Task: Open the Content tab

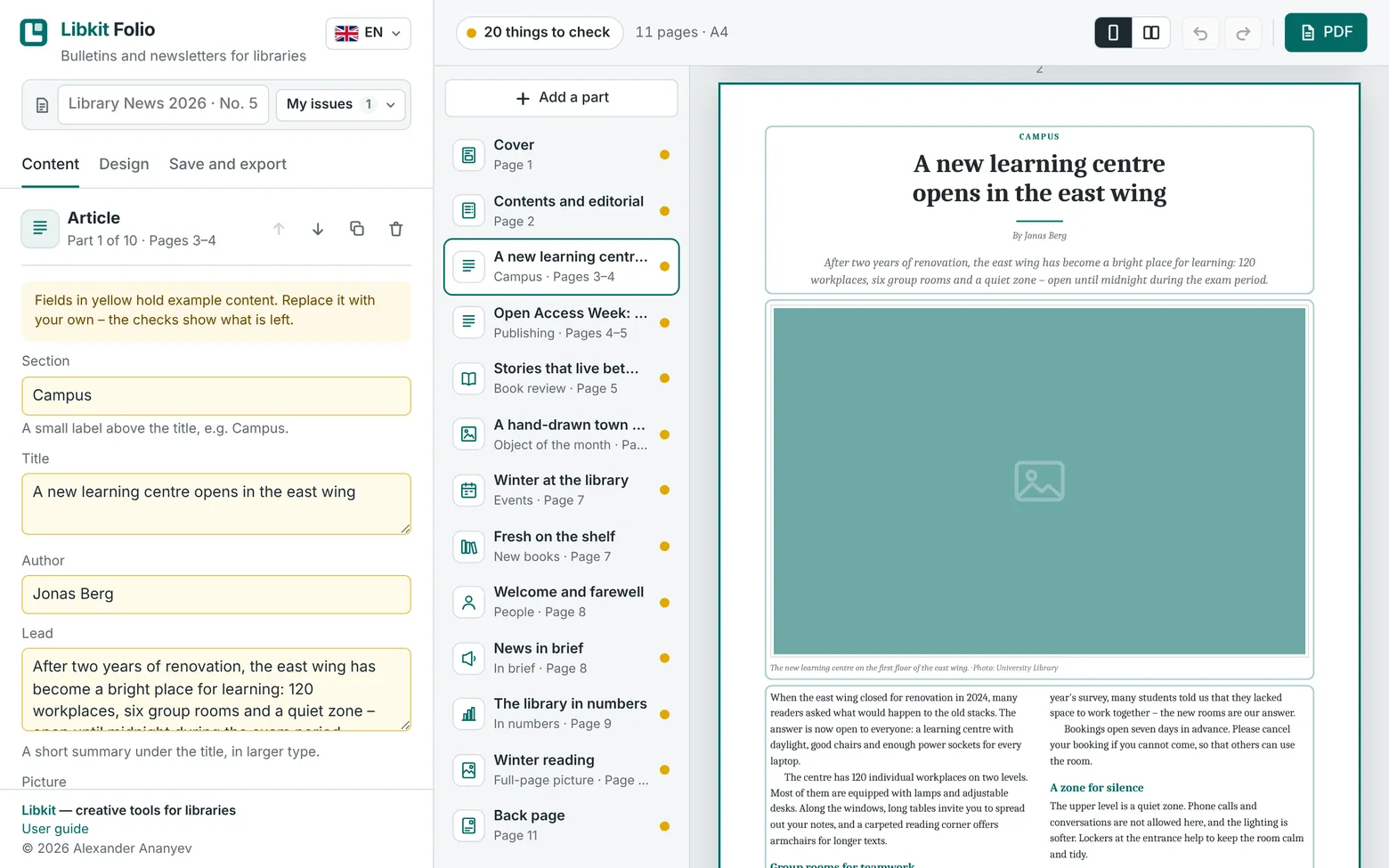Action: point(51,164)
